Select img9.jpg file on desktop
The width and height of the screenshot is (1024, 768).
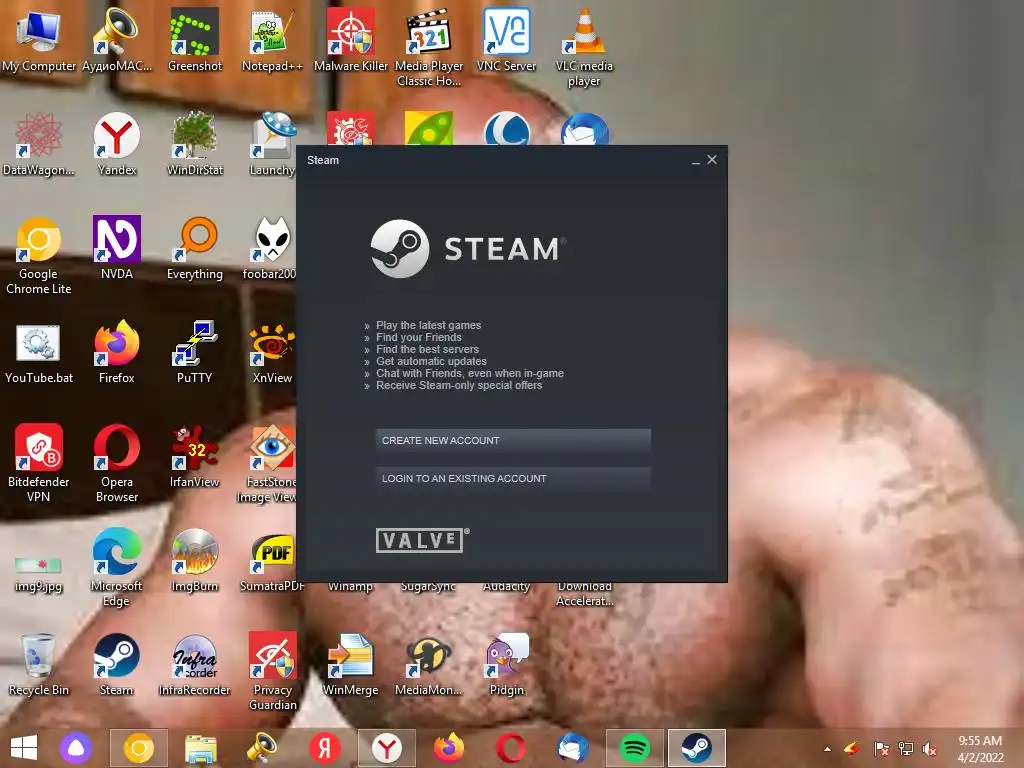coord(39,573)
